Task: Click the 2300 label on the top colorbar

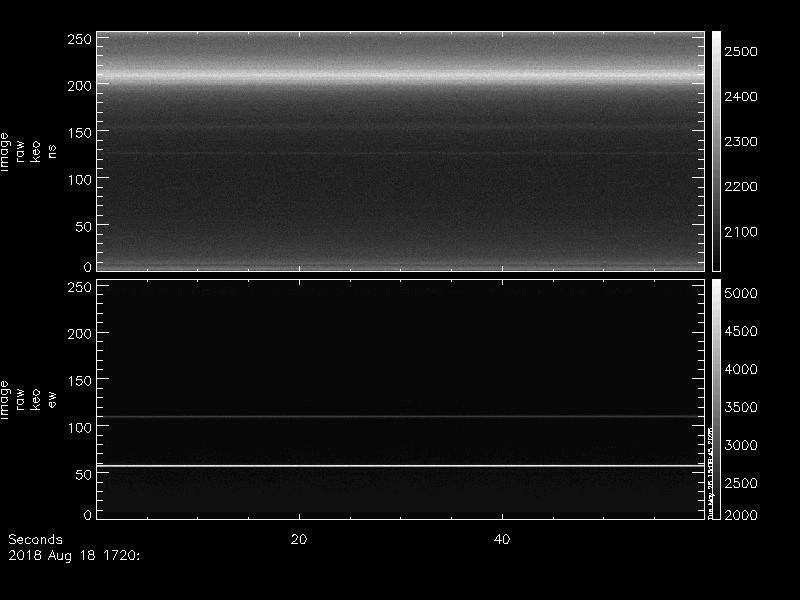Action: [x=741, y=141]
